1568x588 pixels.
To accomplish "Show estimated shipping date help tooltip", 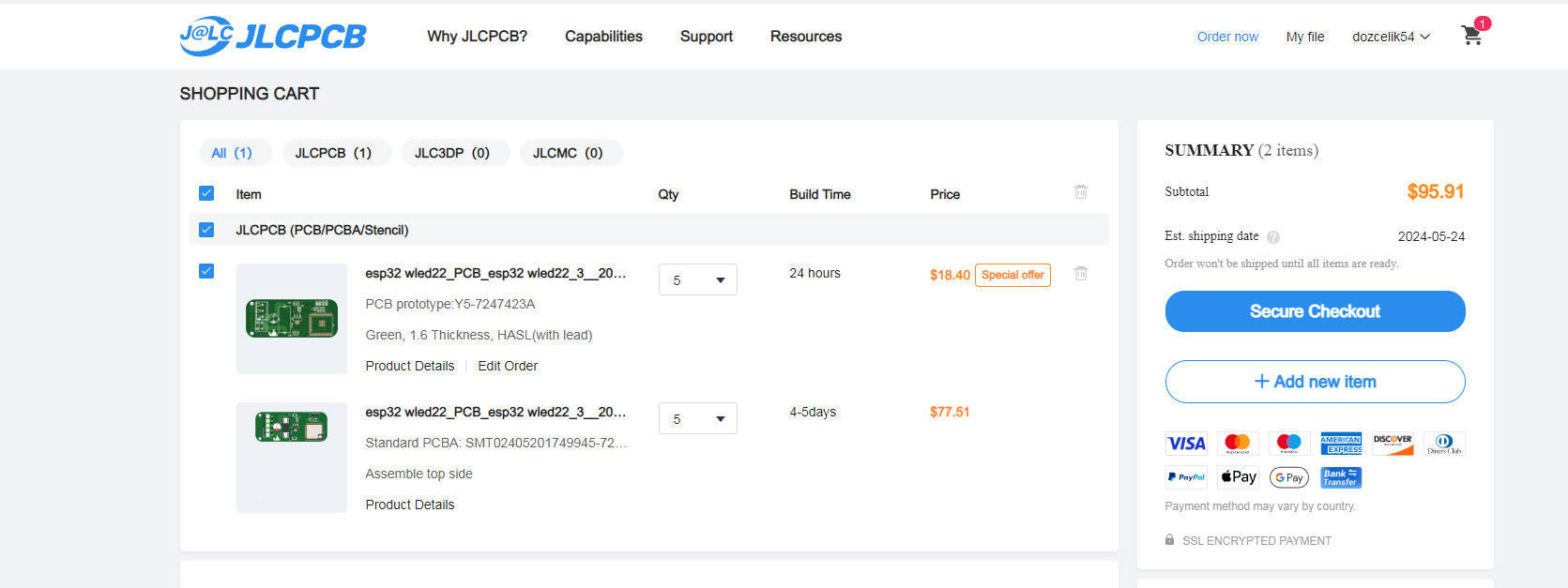I will pos(1273,237).
